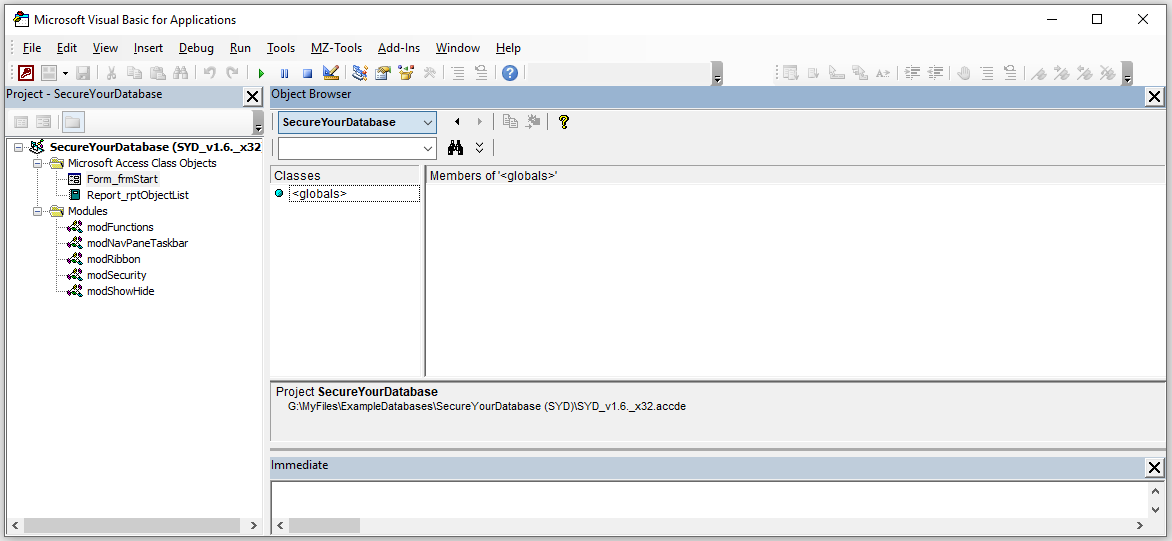Click the List Constants icon
The image size is (1172, 541).
coord(813,72)
